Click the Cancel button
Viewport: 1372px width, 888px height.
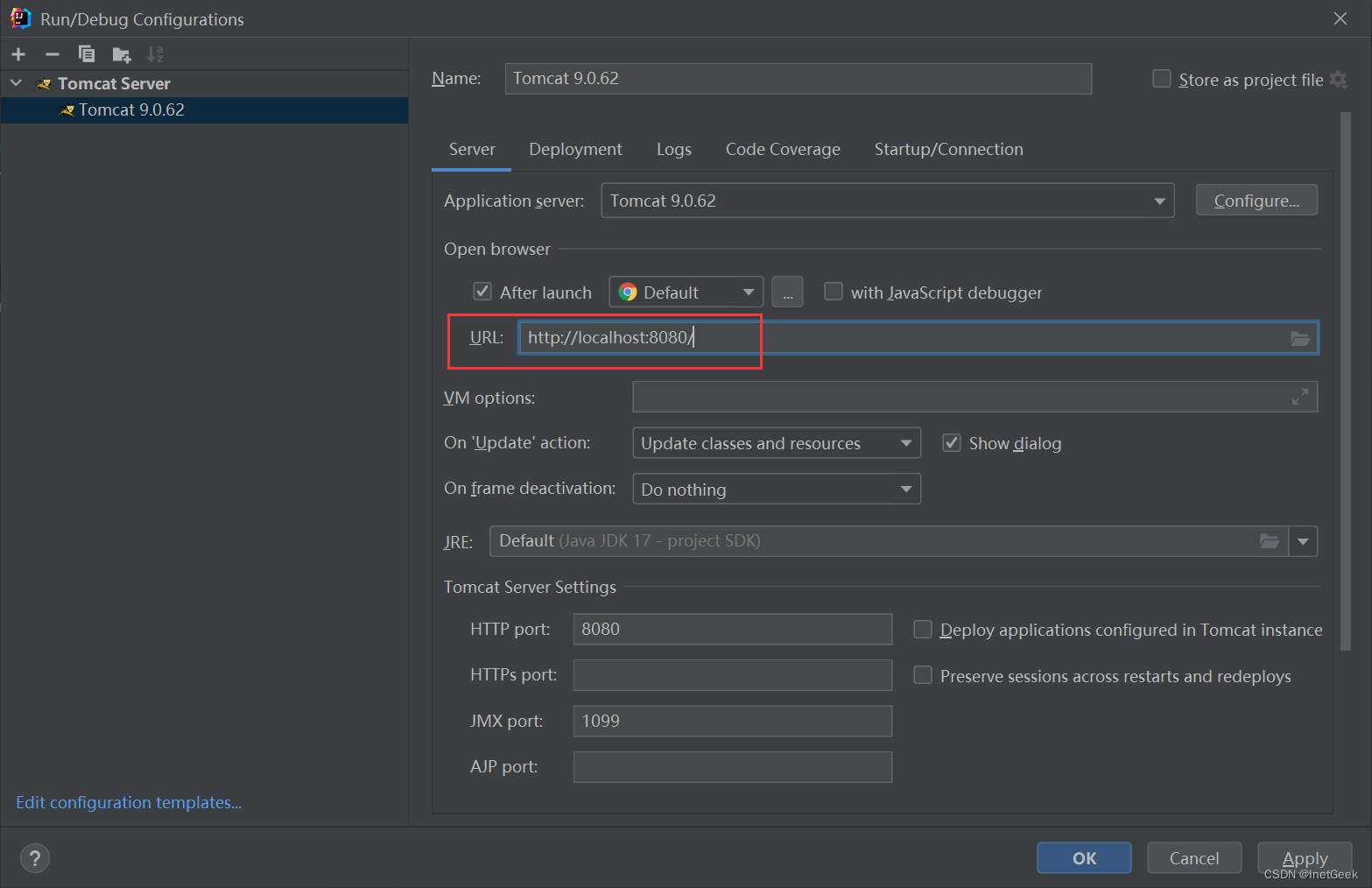click(x=1194, y=858)
